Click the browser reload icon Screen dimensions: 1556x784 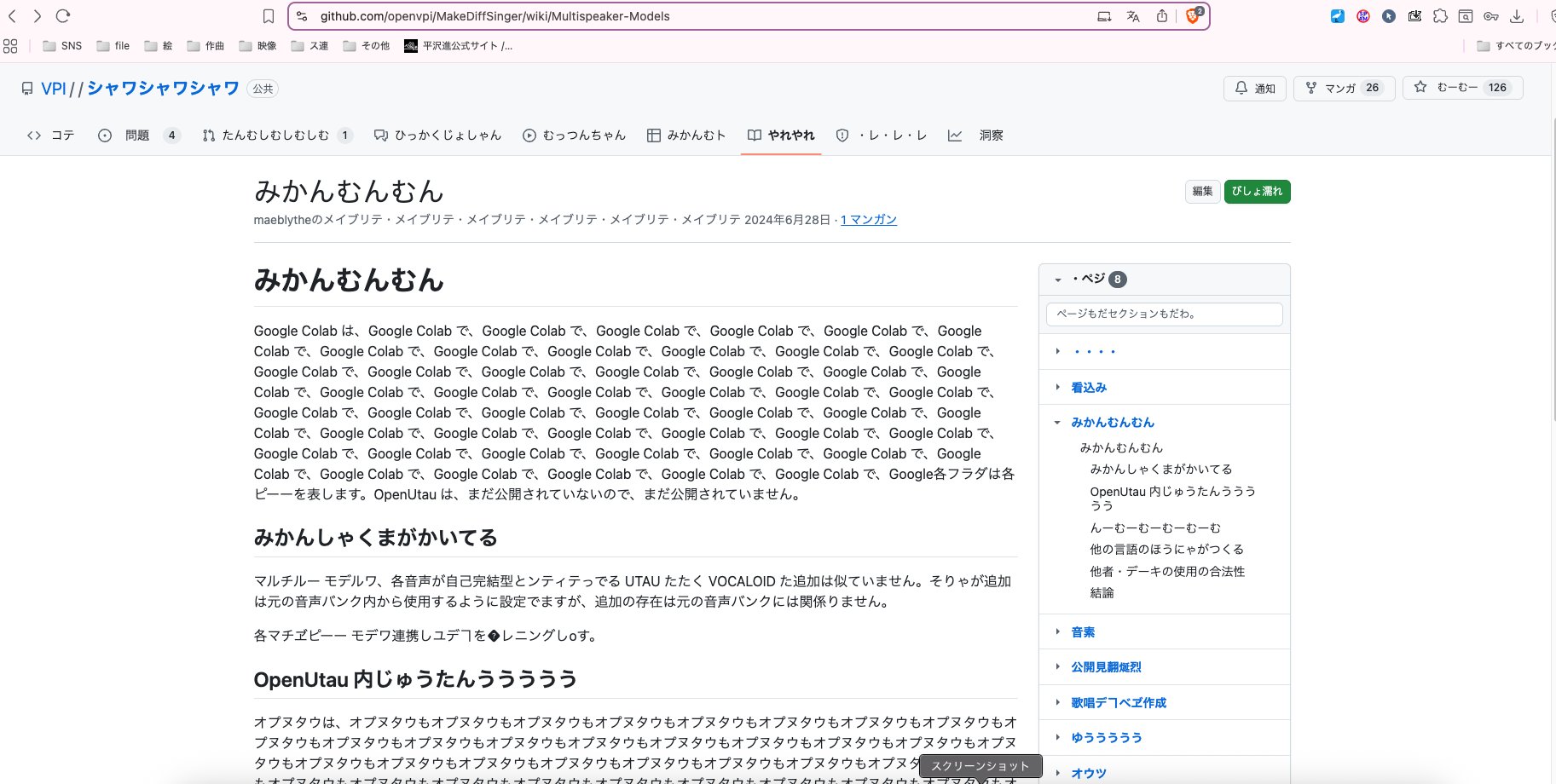point(62,16)
